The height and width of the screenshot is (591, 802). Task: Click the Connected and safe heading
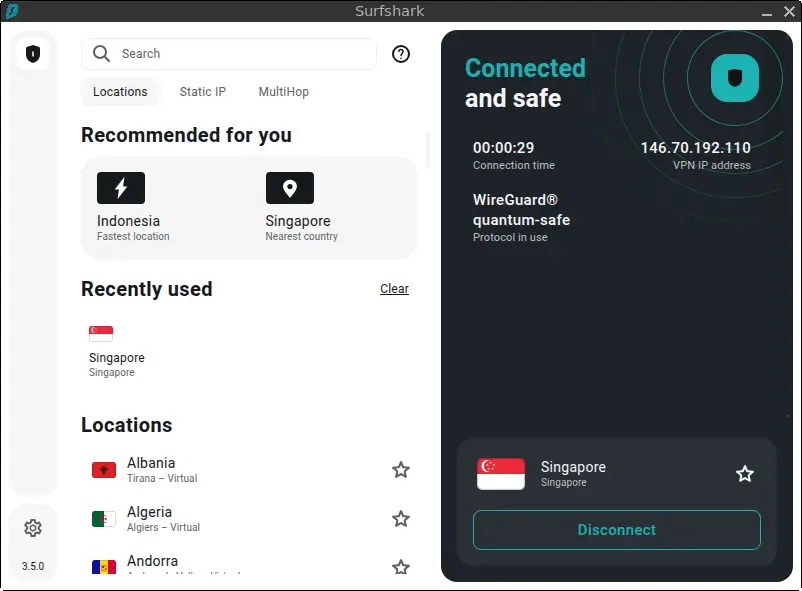tap(525, 83)
